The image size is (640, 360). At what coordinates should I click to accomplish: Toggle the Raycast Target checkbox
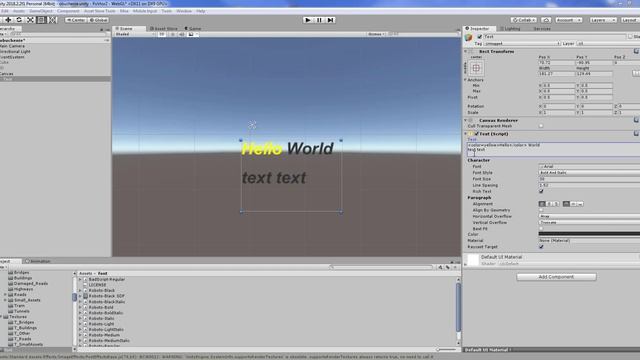(541, 247)
